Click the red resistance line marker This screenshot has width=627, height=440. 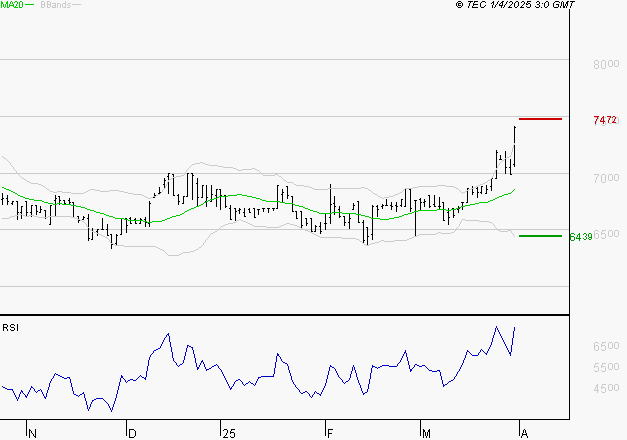click(x=540, y=119)
